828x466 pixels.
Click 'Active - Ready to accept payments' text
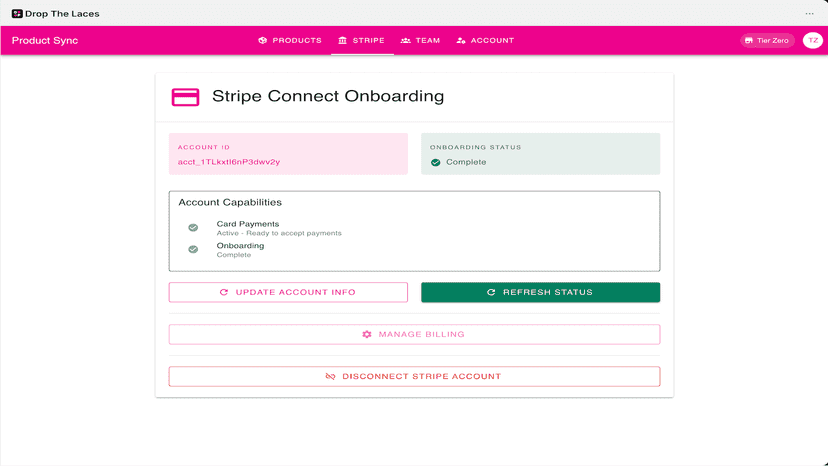click(279, 233)
